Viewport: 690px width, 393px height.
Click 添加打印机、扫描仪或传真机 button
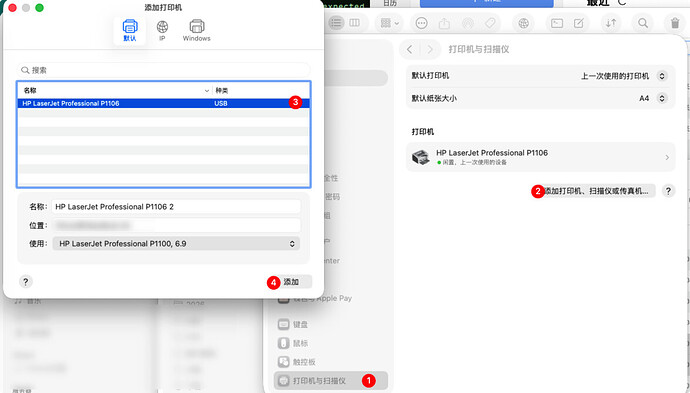(x=596, y=191)
